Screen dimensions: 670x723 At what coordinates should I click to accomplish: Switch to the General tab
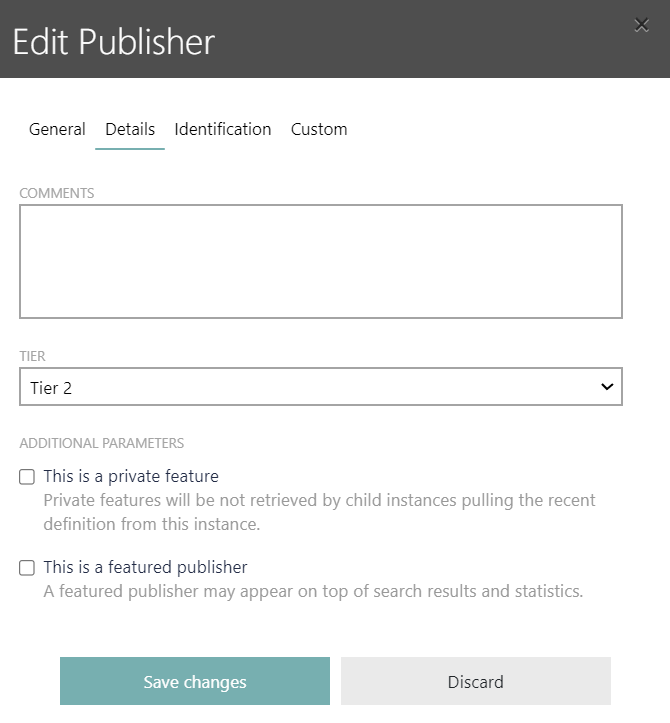pos(57,130)
